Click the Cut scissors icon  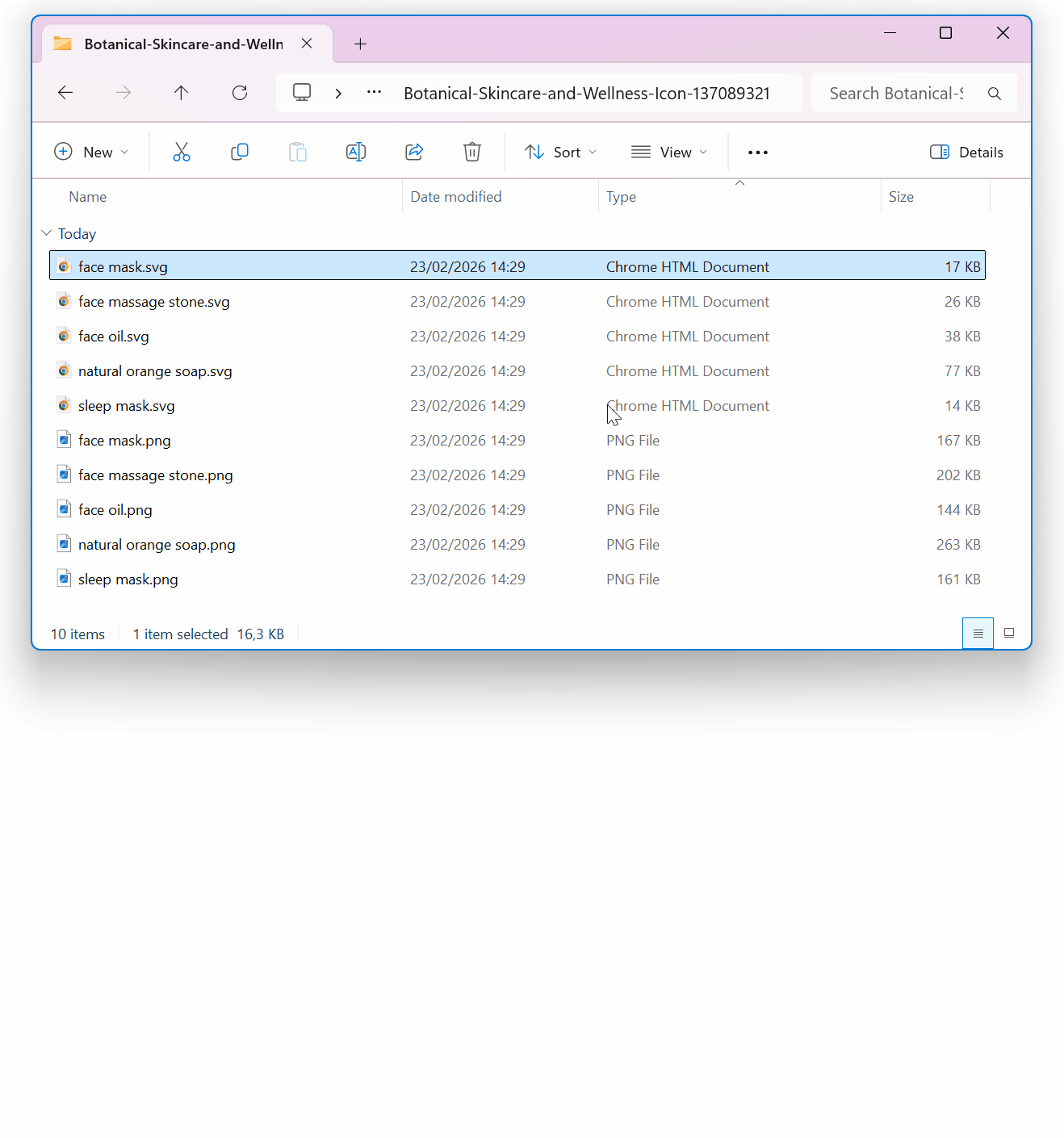(x=182, y=152)
